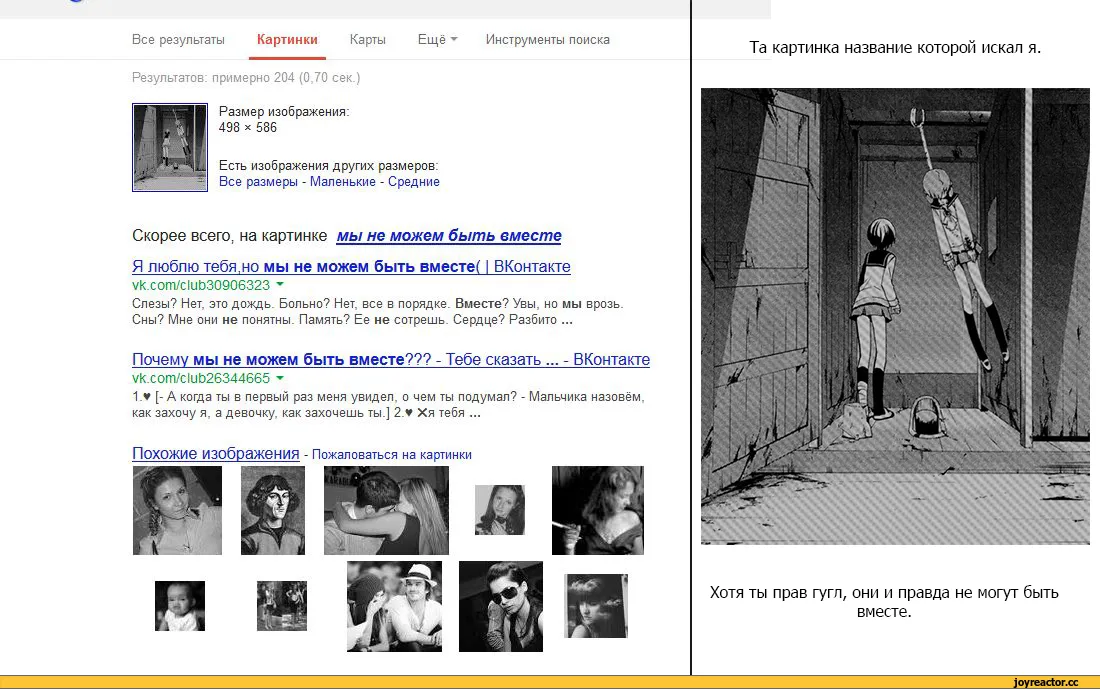Open similar image of baby
This screenshot has height=689, width=1100.
tap(180, 606)
